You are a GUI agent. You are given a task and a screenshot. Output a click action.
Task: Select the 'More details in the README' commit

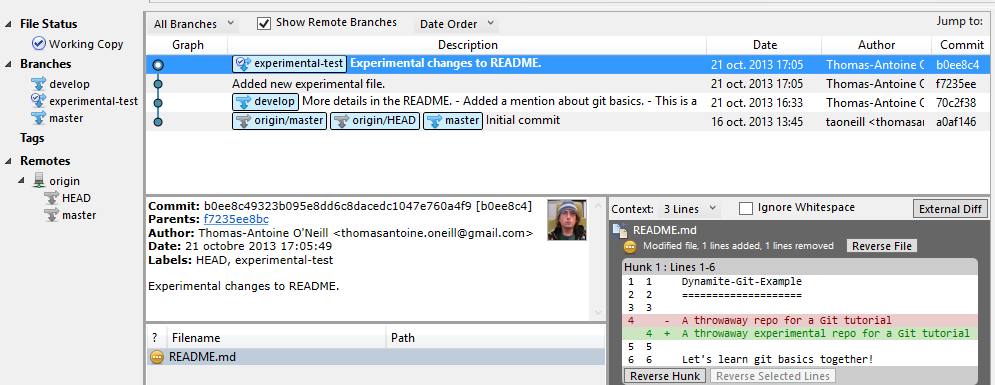pyautogui.click(x=568, y=102)
